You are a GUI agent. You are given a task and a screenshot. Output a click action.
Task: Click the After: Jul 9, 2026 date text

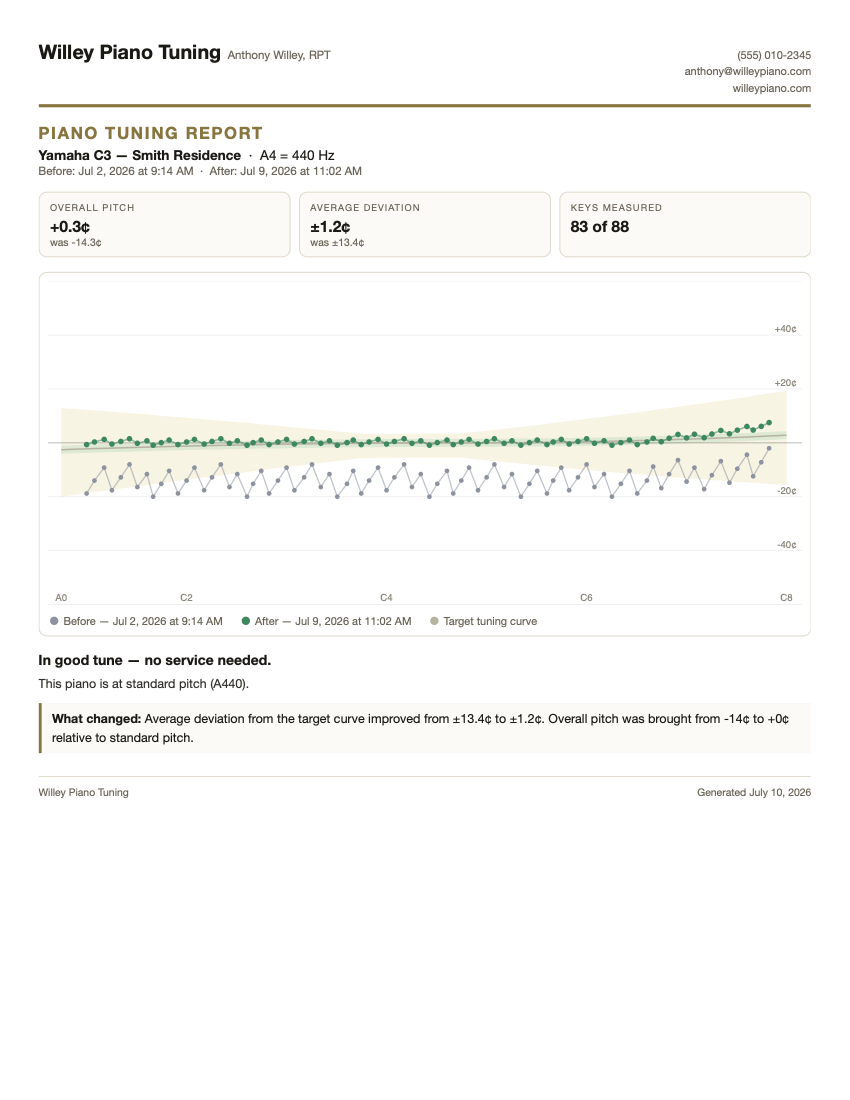(285, 171)
